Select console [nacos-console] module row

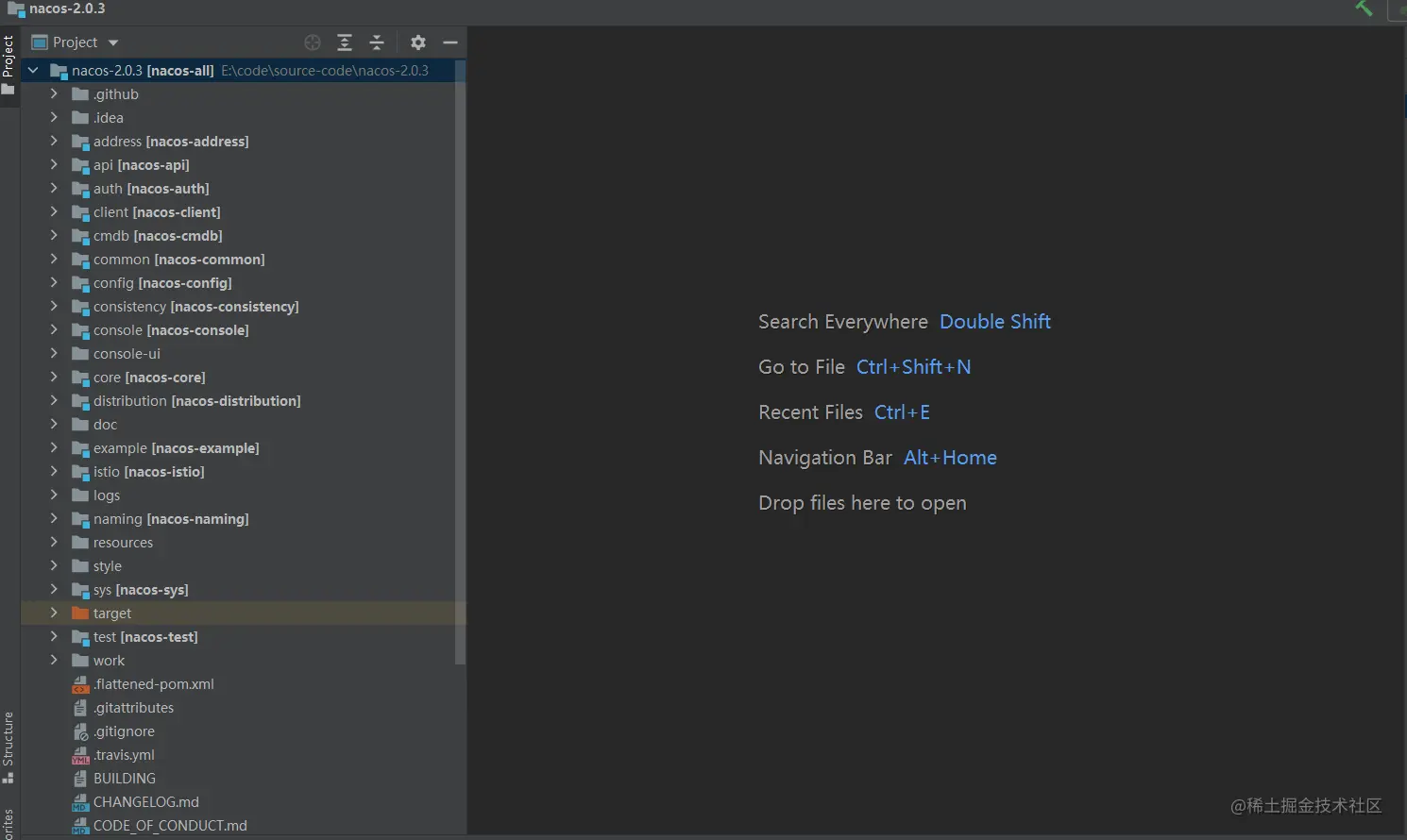tap(238, 330)
